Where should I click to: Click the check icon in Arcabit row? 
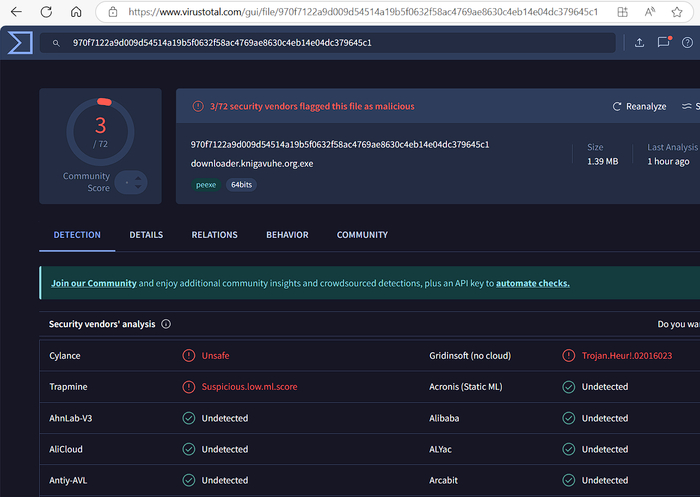point(569,480)
